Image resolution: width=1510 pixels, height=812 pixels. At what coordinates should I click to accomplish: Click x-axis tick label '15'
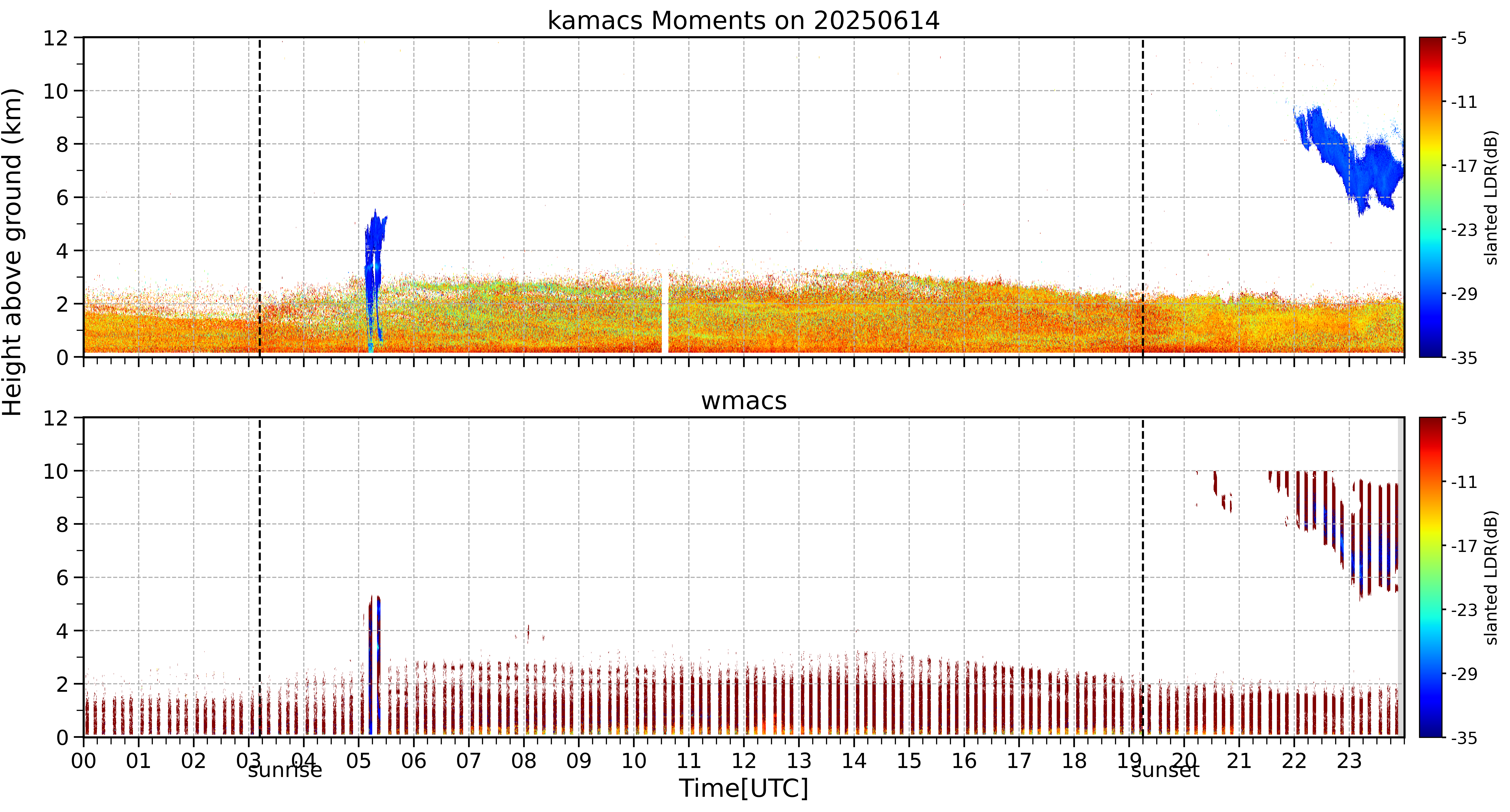pos(909,761)
